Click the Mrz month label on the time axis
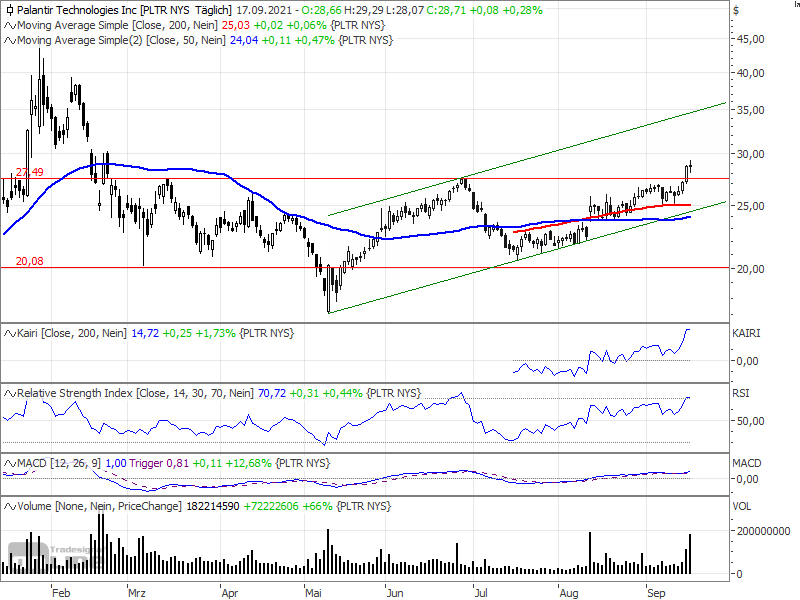The height and width of the screenshot is (600, 800). point(137,593)
